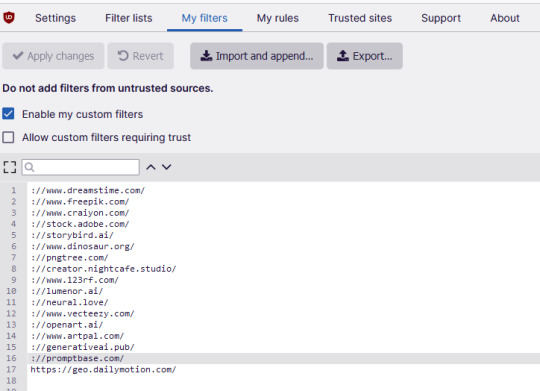The image size is (540, 391).
Task: Click the uBlock Origin shield logo
Action: point(9,17)
